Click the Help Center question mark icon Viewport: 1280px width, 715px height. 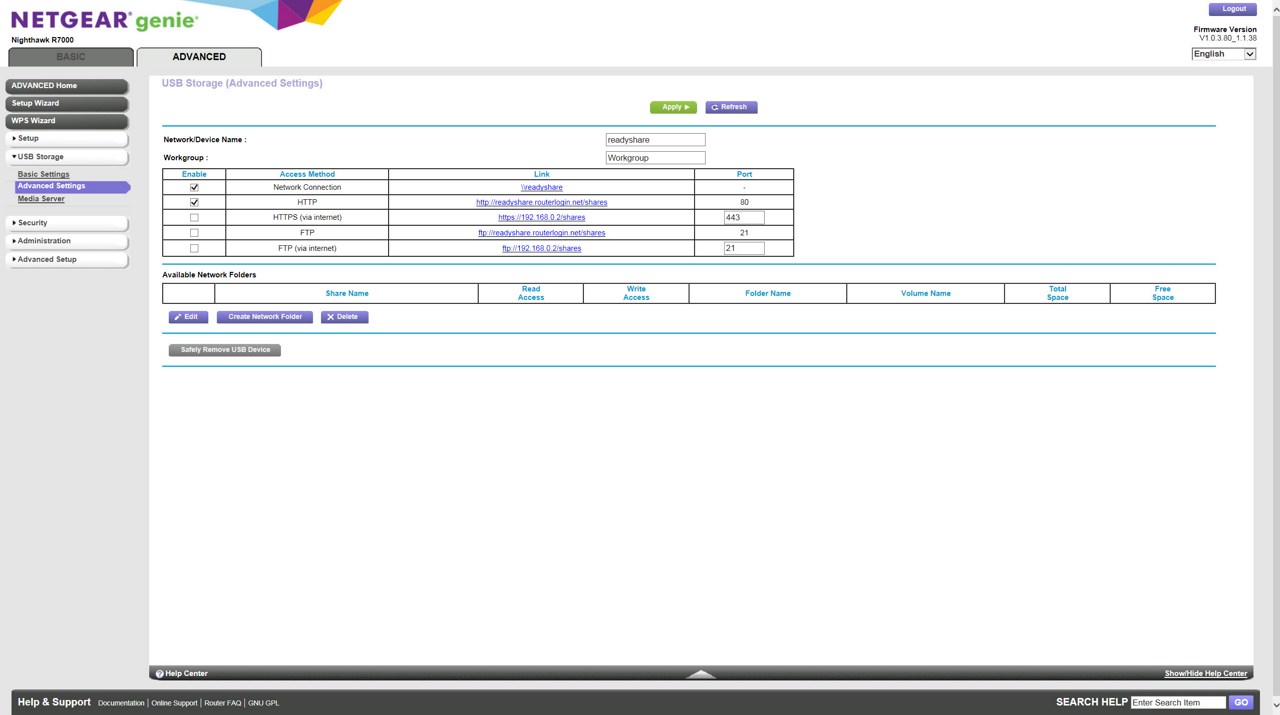[x=159, y=674]
